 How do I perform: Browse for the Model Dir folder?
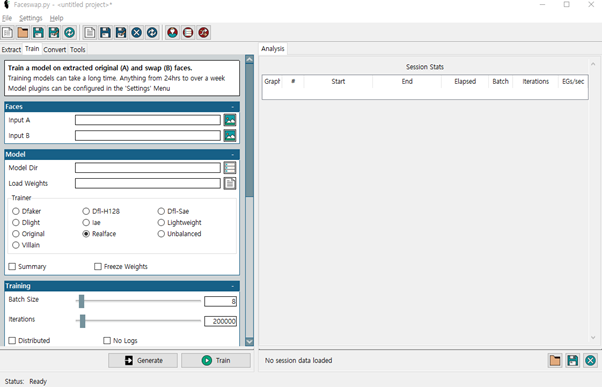tap(230, 168)
